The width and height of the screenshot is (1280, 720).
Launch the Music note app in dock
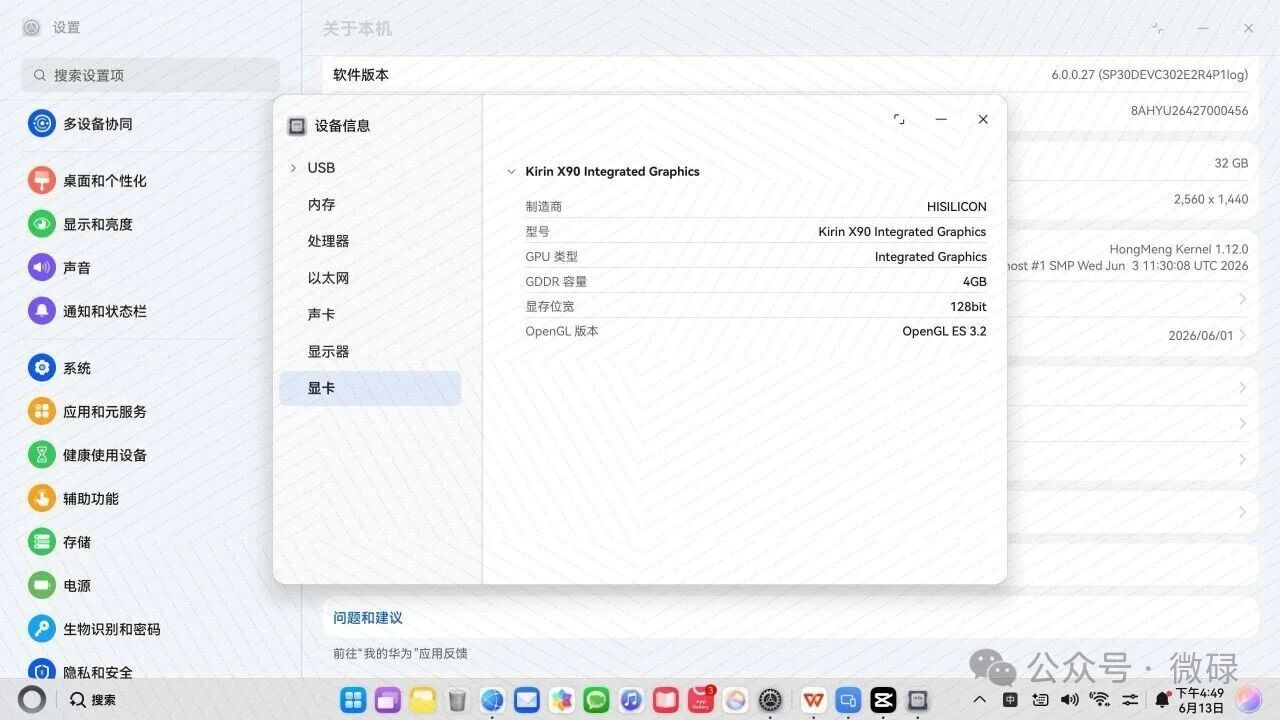(631, 700)
